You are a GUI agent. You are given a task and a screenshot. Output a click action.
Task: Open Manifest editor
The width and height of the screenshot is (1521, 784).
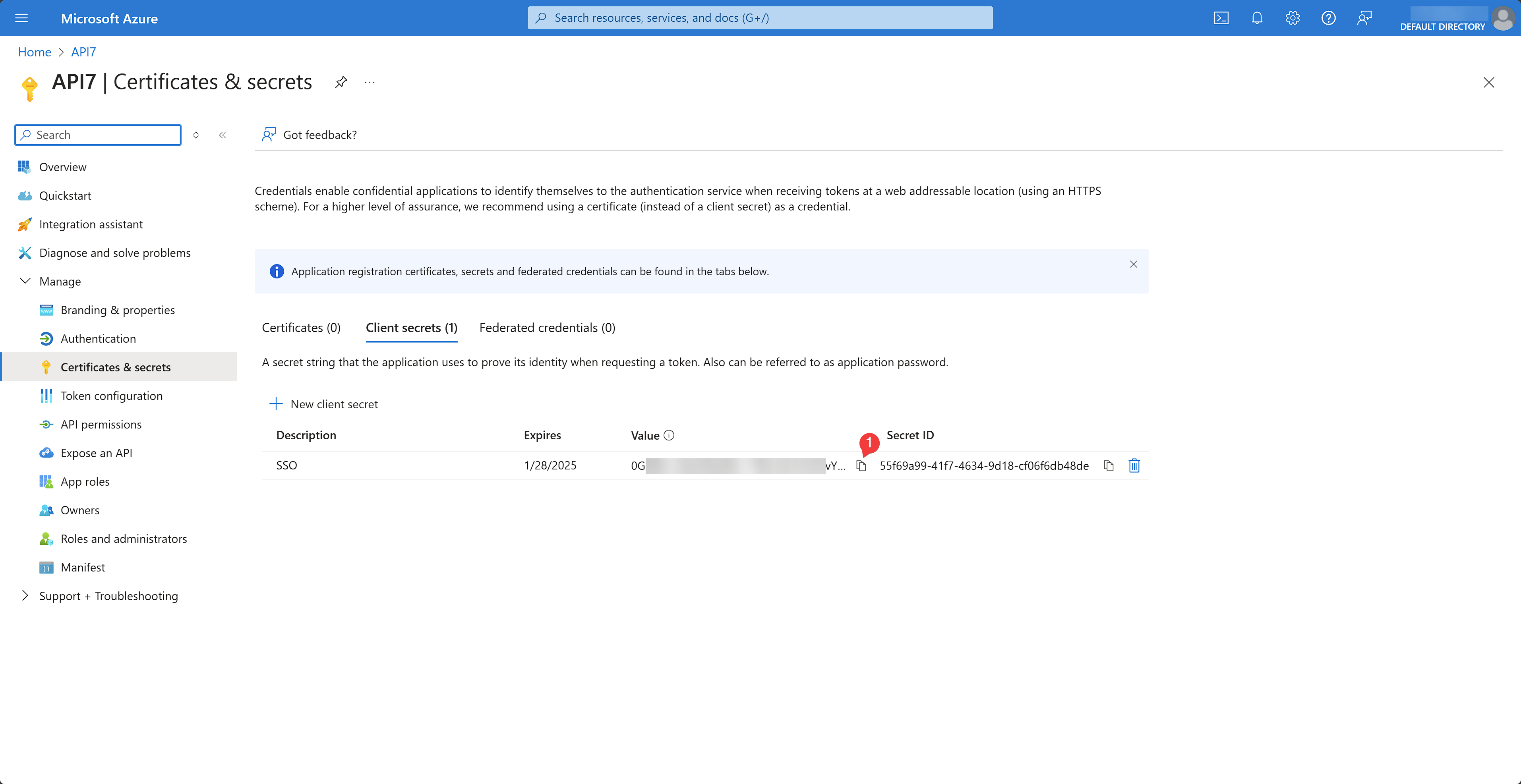pos(83,567)
